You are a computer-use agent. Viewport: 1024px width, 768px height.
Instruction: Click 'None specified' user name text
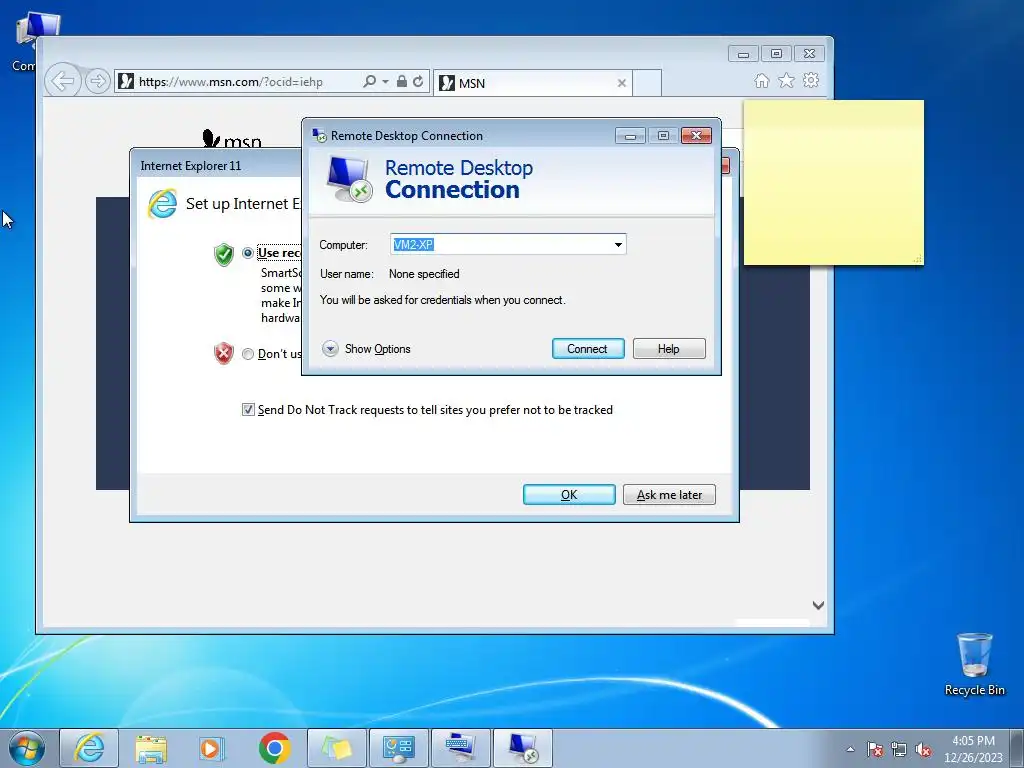(x=424, y=274)
